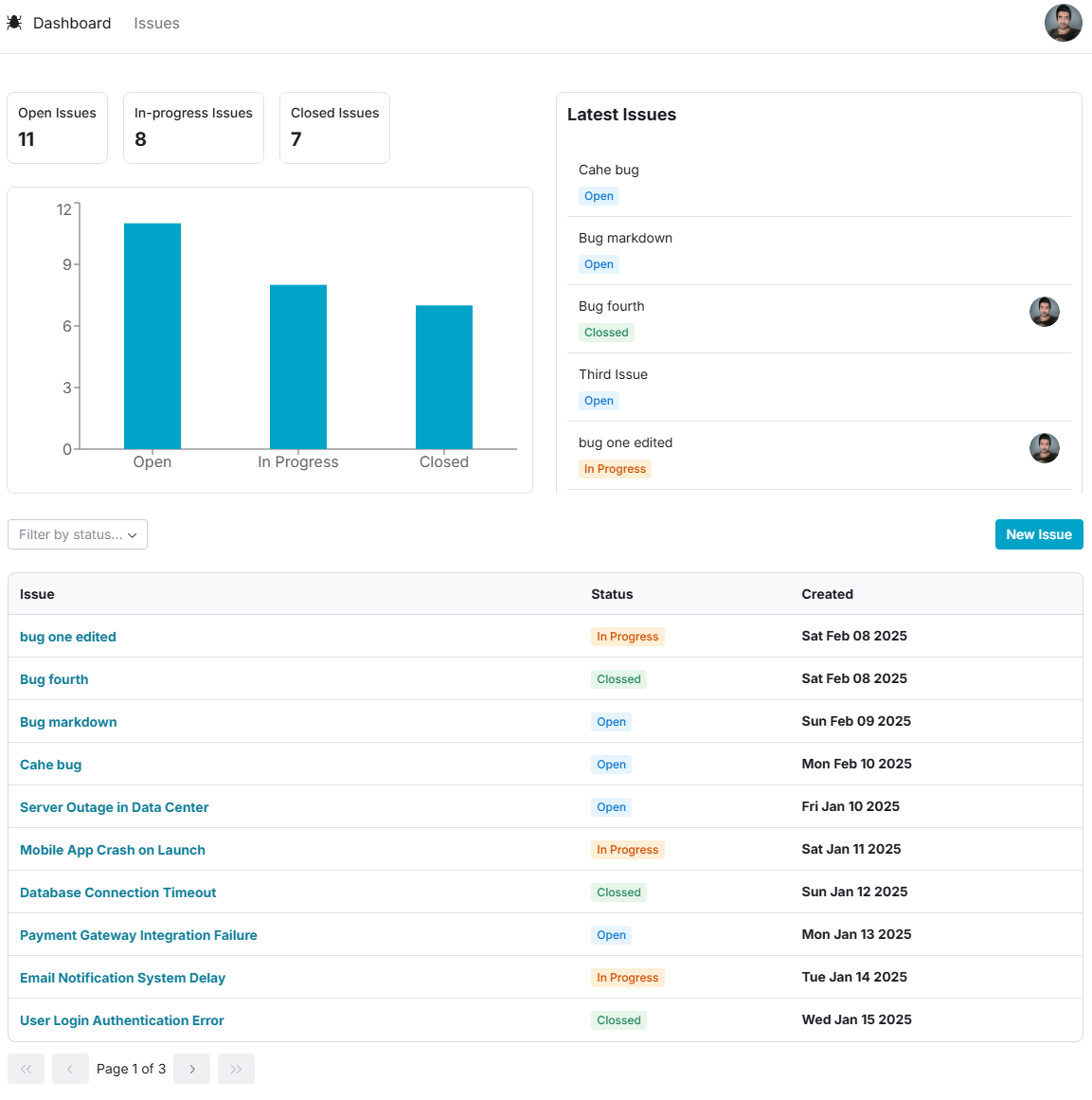The image size is (1092, 1100).
Task: Click the In Progress bar in chart
Action: click(298, 367)
